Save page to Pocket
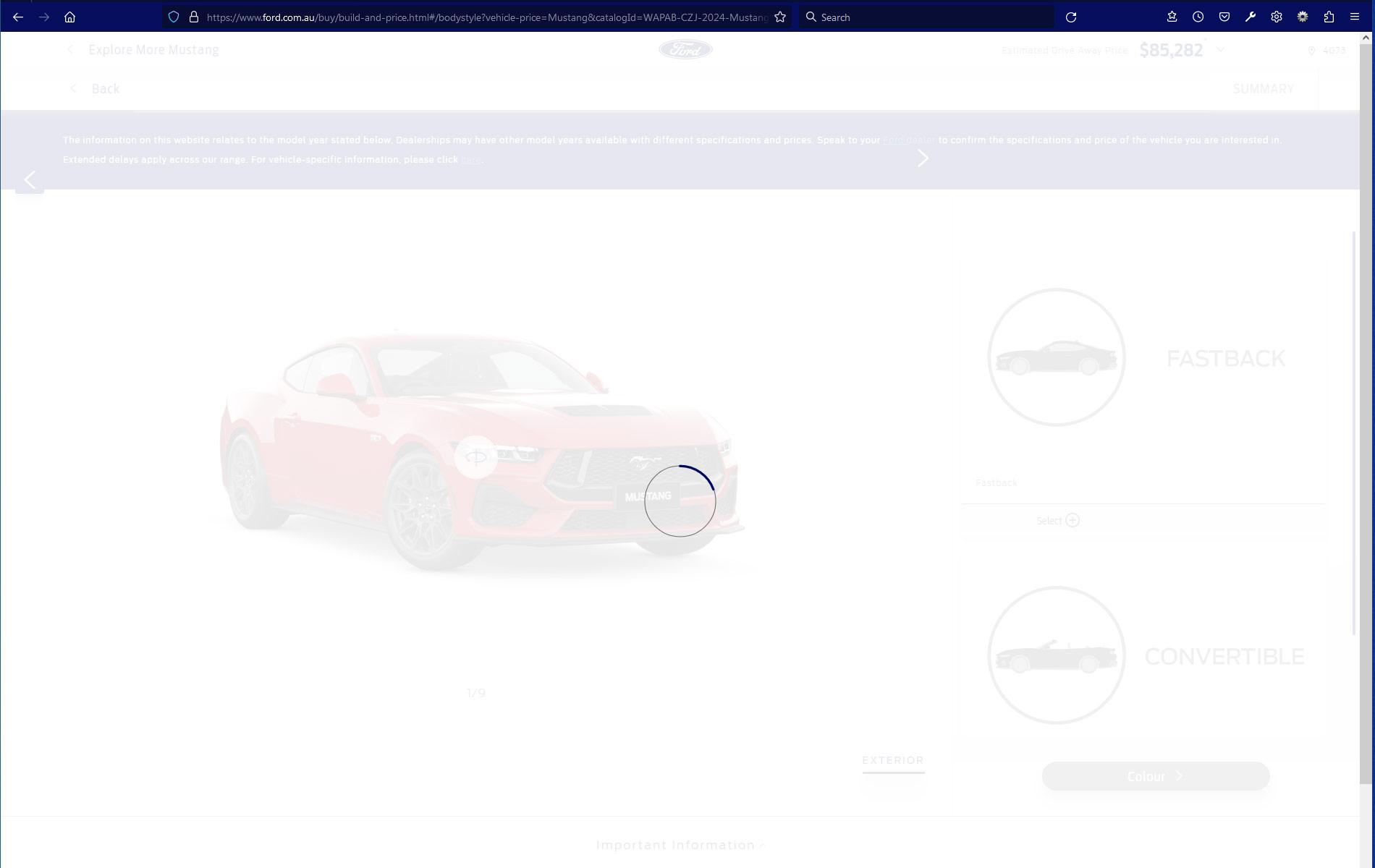The width and height of the screenshot is (1375, 868). pos(1224,17)
